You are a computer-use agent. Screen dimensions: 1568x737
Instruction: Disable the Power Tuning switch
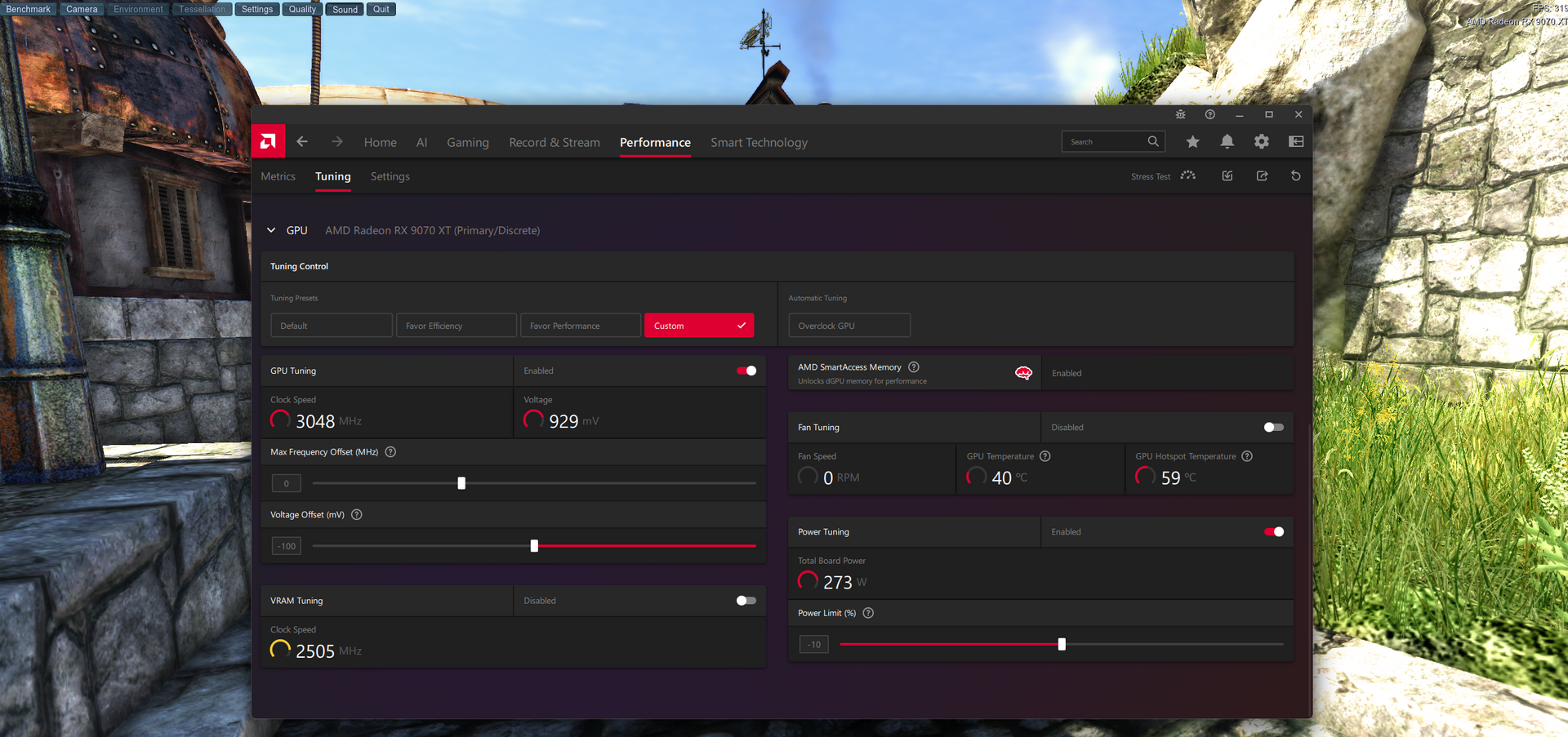pos(1273,532)
